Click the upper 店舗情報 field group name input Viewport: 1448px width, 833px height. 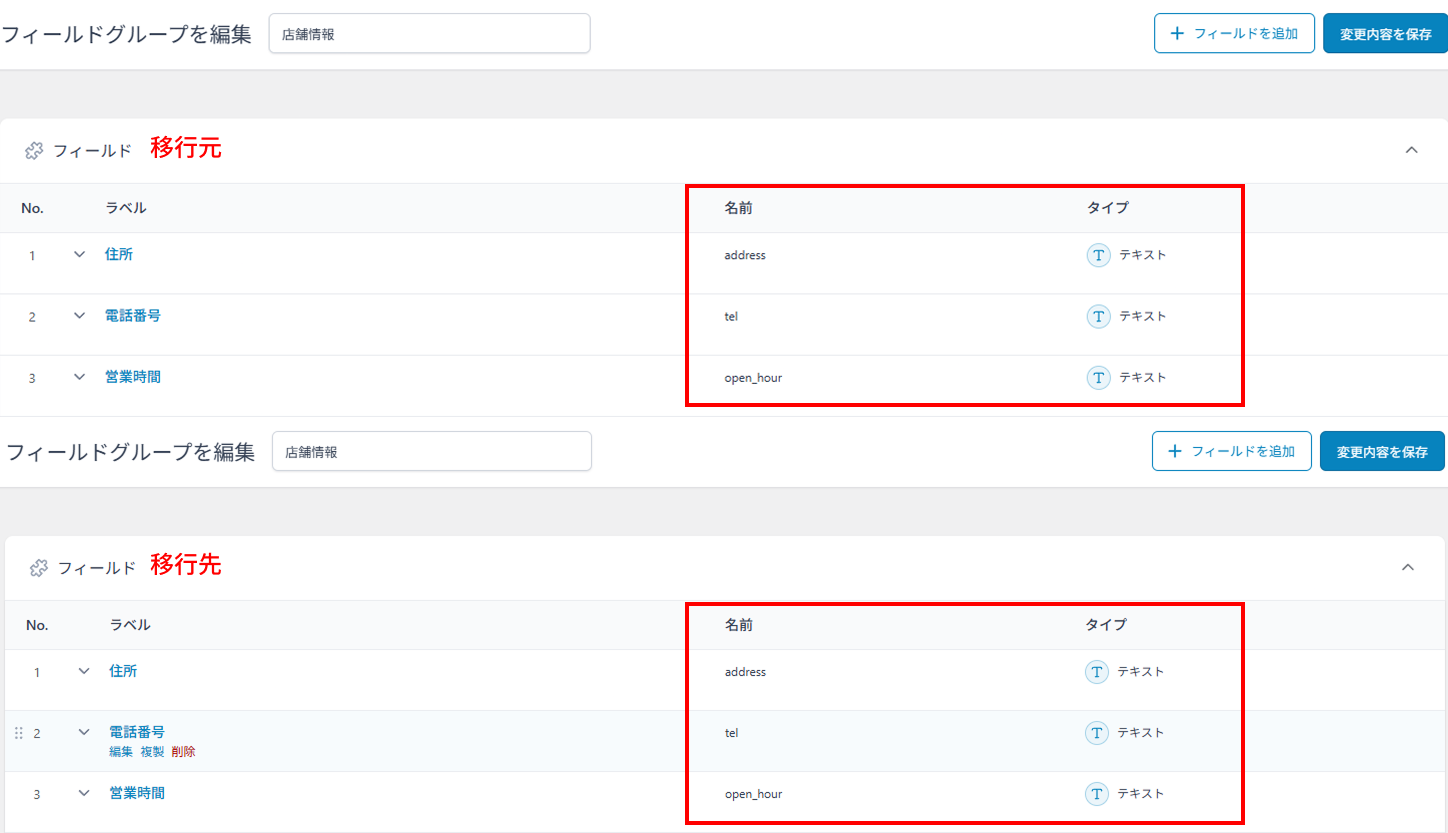[x=429, y=33]
